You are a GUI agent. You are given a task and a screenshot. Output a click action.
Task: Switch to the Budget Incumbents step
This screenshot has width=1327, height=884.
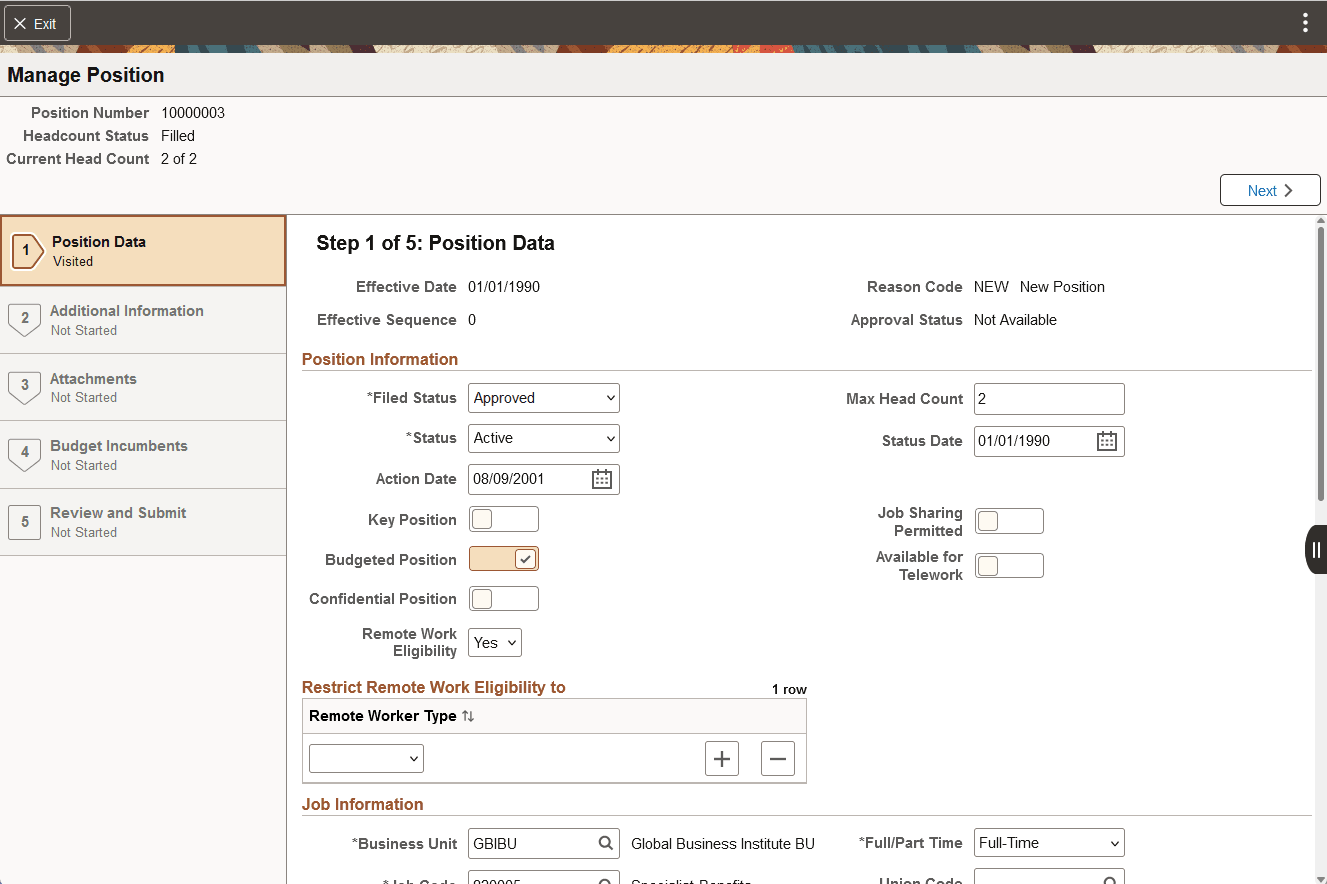tap(143, 454)
